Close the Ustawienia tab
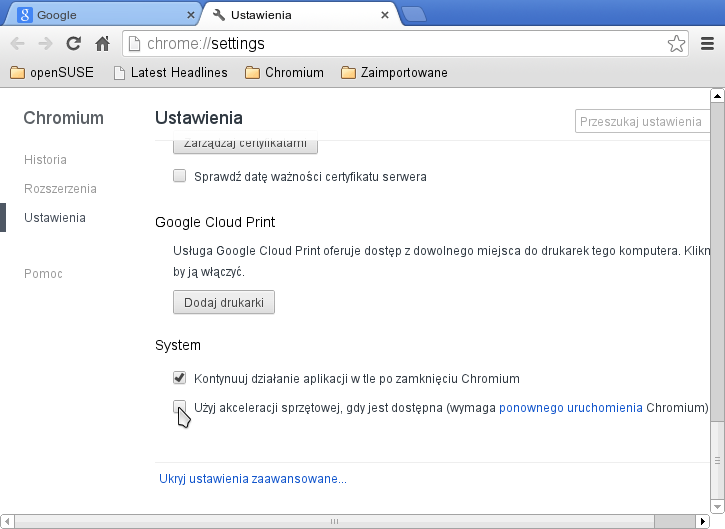 click(385, 16)
